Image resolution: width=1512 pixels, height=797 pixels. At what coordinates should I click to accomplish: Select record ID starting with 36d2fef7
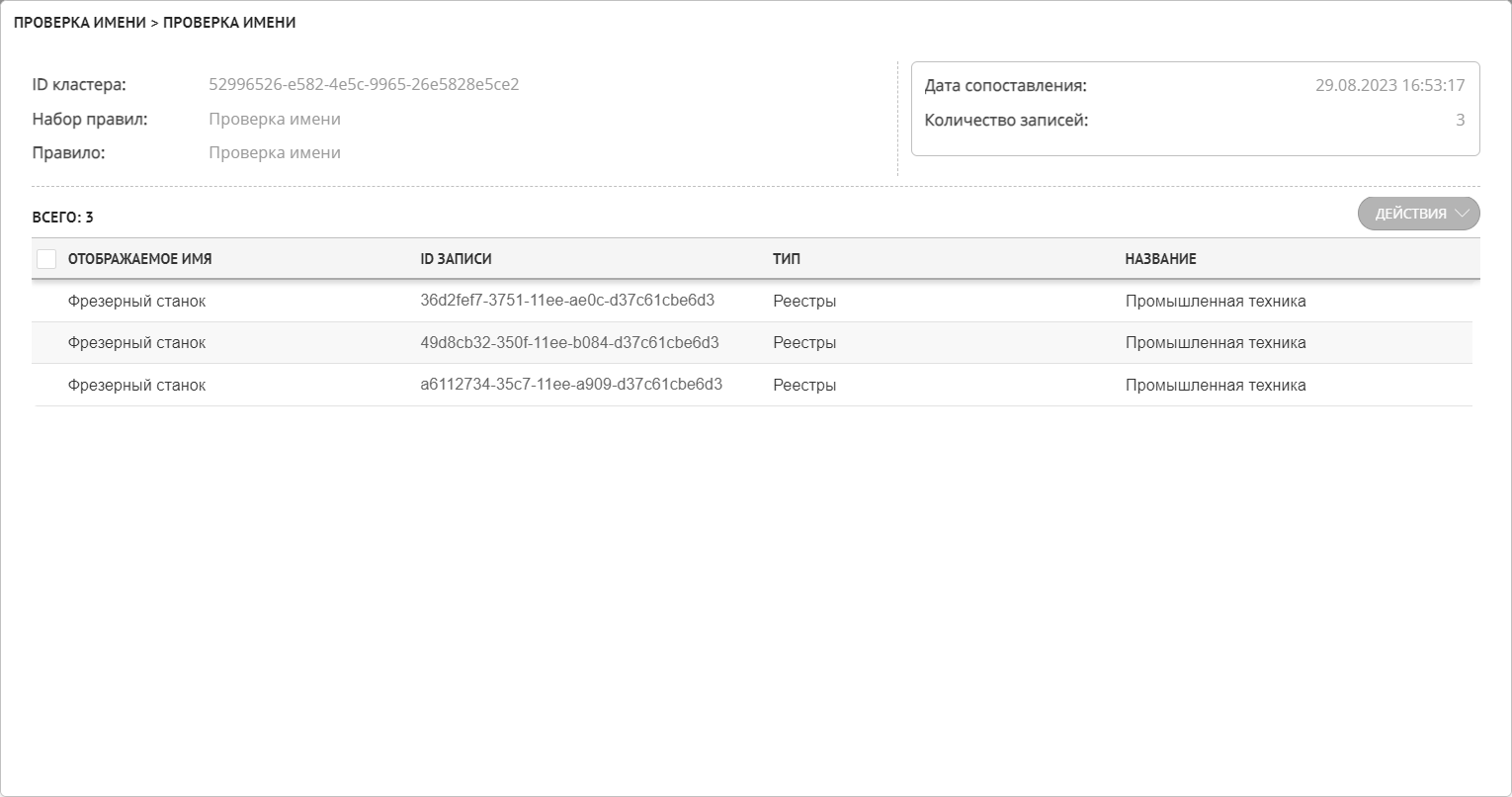pyautogui.click(x=567, y=301)
